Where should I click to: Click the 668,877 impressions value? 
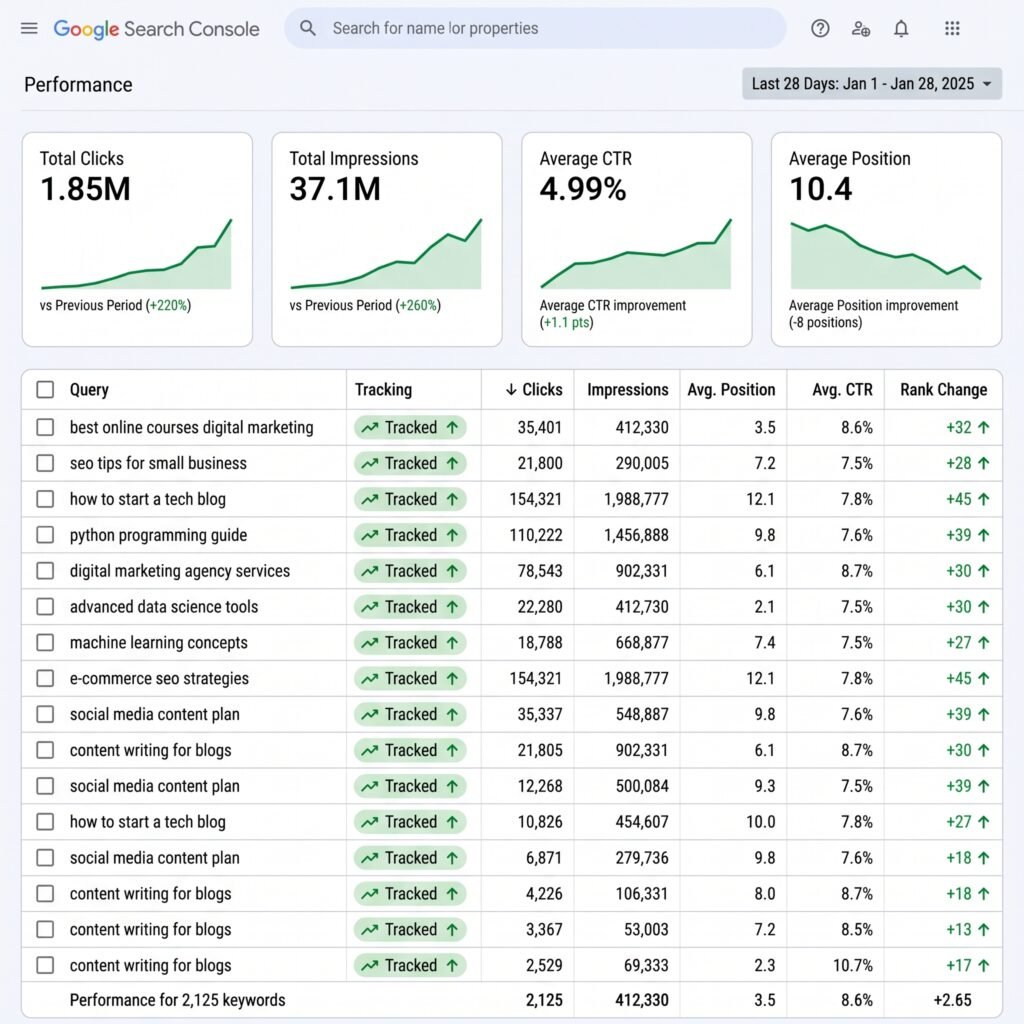tap(642, 643)
